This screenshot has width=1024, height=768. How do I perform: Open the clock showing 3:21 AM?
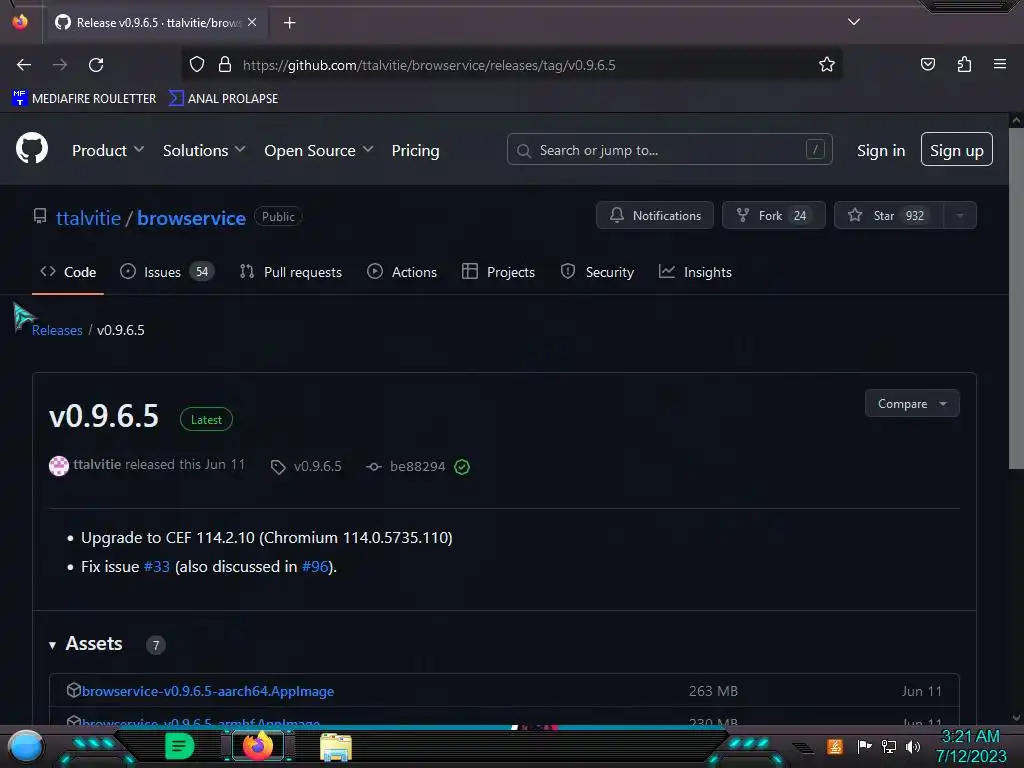pyautogui.click(x=971, y=746)
